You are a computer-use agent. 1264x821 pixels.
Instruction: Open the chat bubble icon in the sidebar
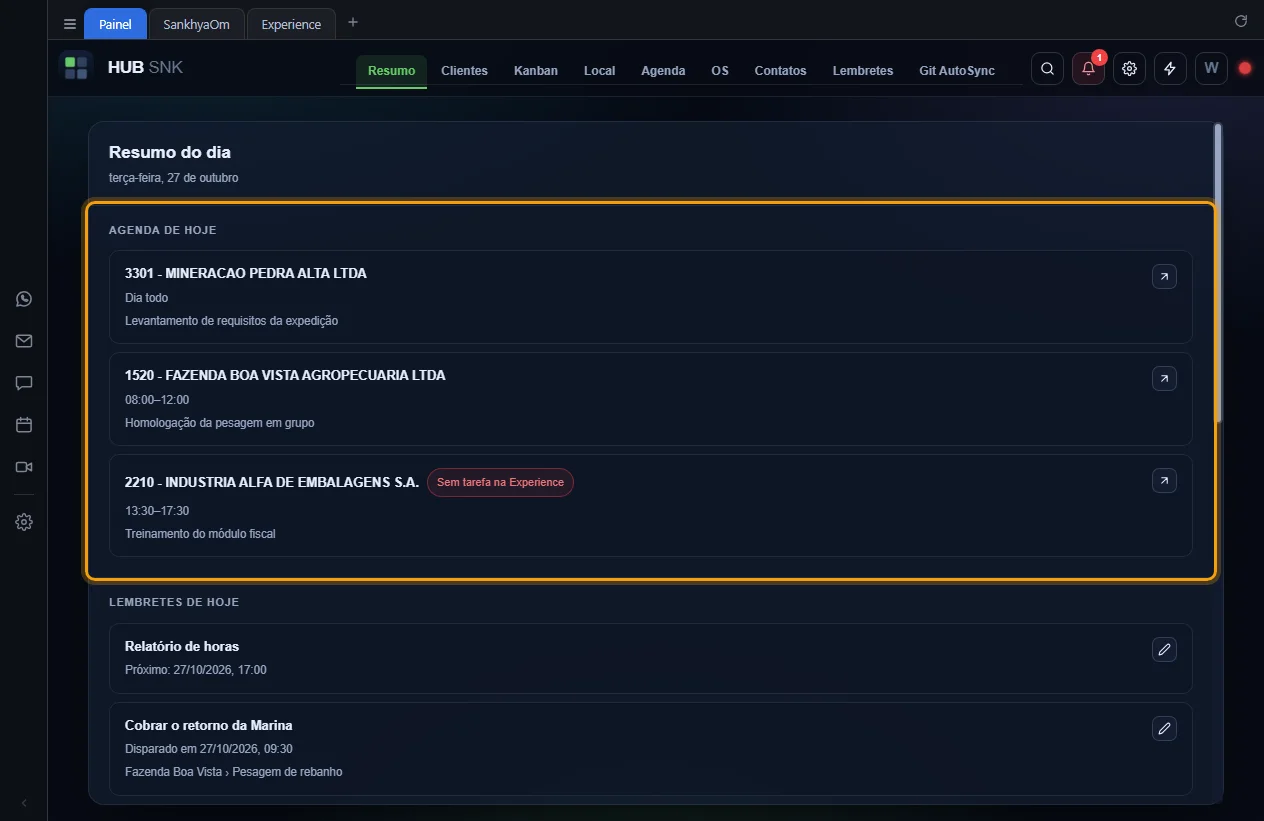pyautogui.click(x=24, y=383)
